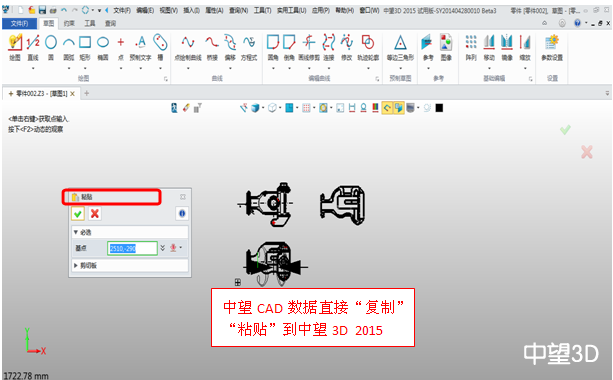The image size is (613, 380).
Task: Select the 槽 slot tool
Action: pos(160,47)
